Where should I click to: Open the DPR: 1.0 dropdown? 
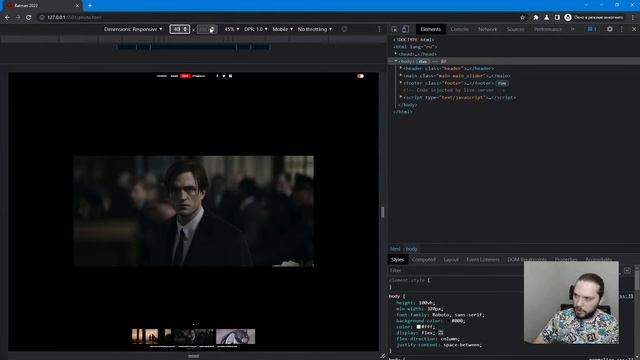[x=256, y=29]
